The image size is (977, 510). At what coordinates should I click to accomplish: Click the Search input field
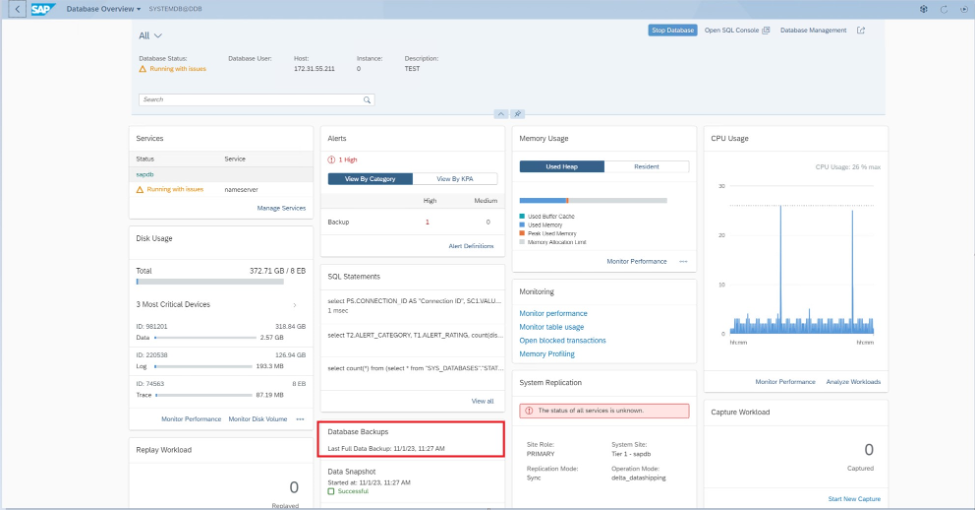click(256, 100)
